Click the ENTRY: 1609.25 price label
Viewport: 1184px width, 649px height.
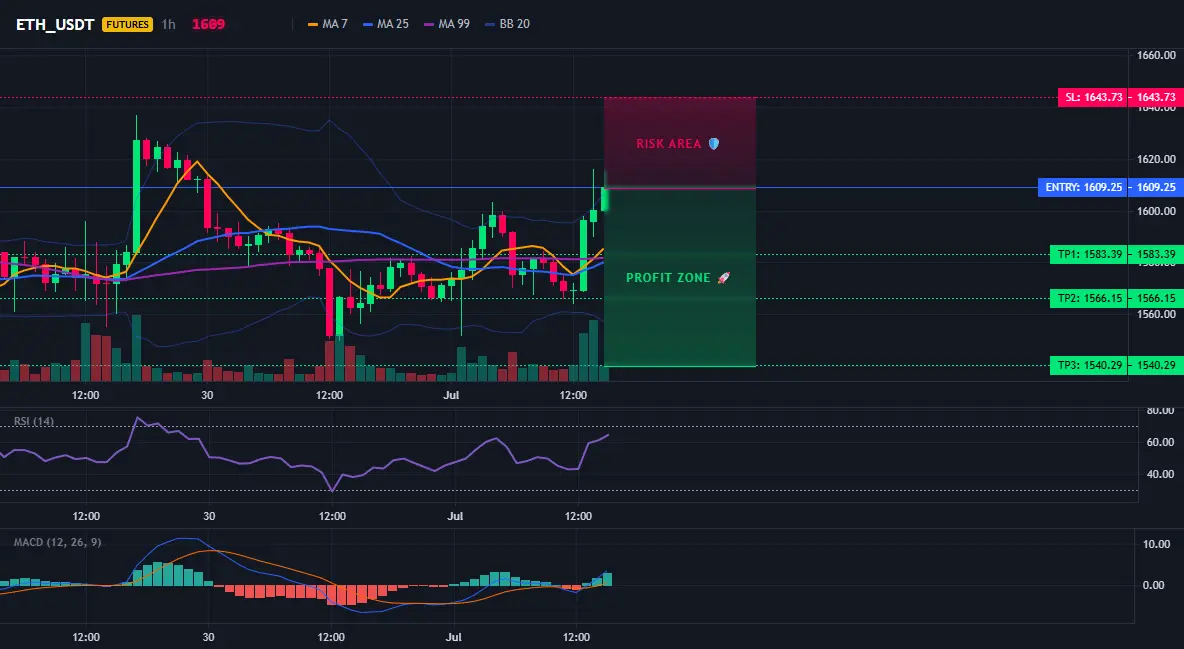[1083, 187]
